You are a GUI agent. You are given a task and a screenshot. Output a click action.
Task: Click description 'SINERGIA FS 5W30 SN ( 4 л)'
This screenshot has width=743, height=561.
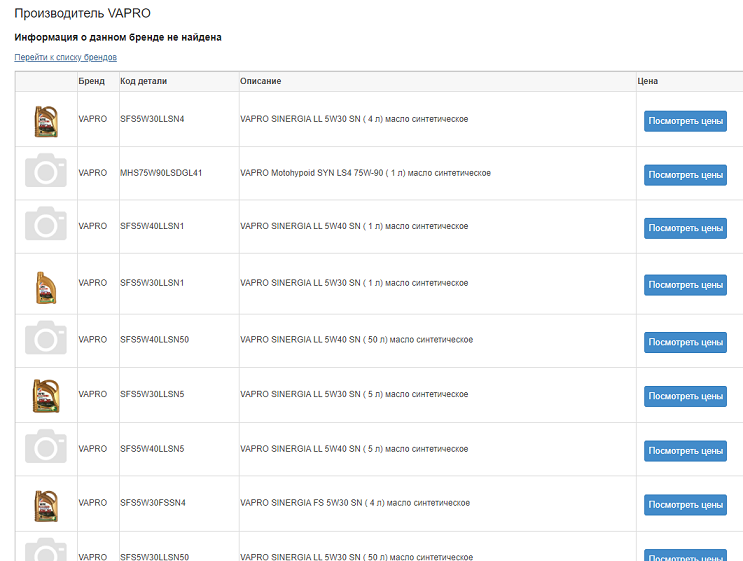pos(328,503)
